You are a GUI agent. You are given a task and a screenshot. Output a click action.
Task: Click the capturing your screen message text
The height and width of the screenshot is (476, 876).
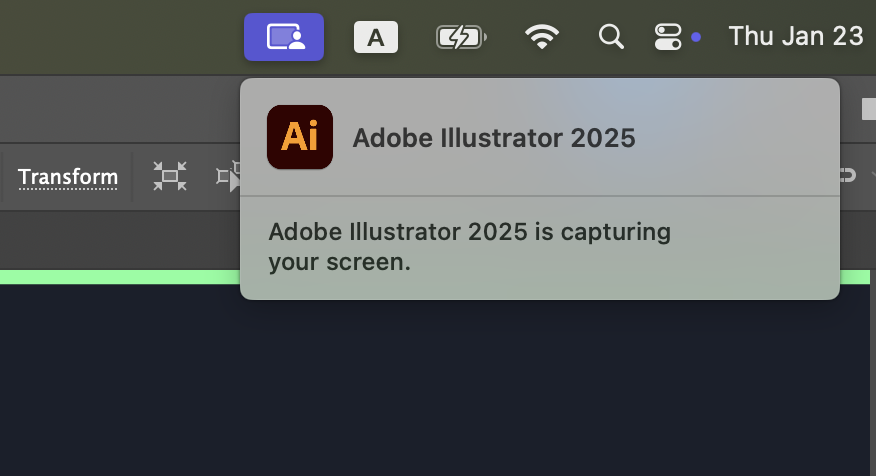(x=469, y=247)
